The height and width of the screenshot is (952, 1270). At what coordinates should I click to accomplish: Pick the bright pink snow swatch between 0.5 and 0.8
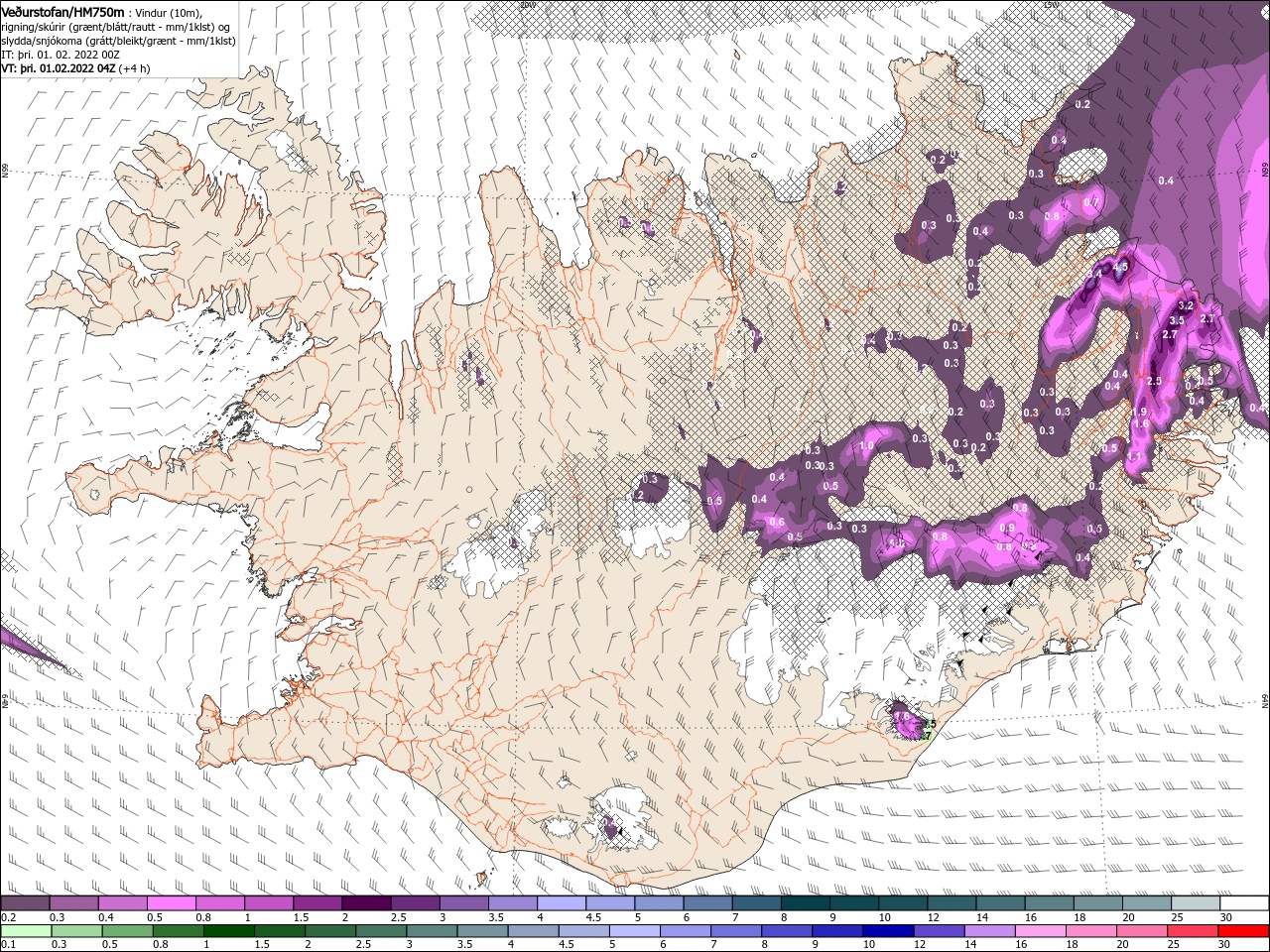pyautogui.click(x=171, y=903)
